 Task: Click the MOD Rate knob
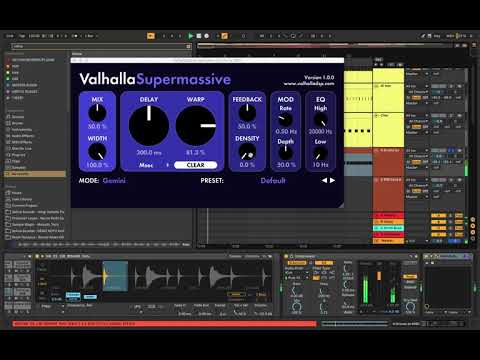coord(285,119)
